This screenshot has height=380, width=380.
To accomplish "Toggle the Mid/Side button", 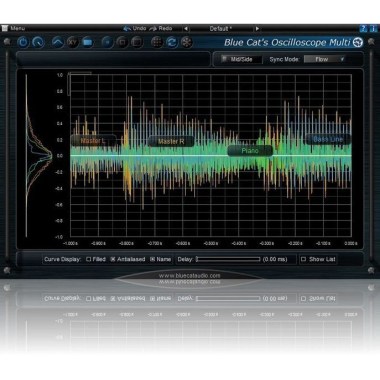I will (x=241, y=59).
